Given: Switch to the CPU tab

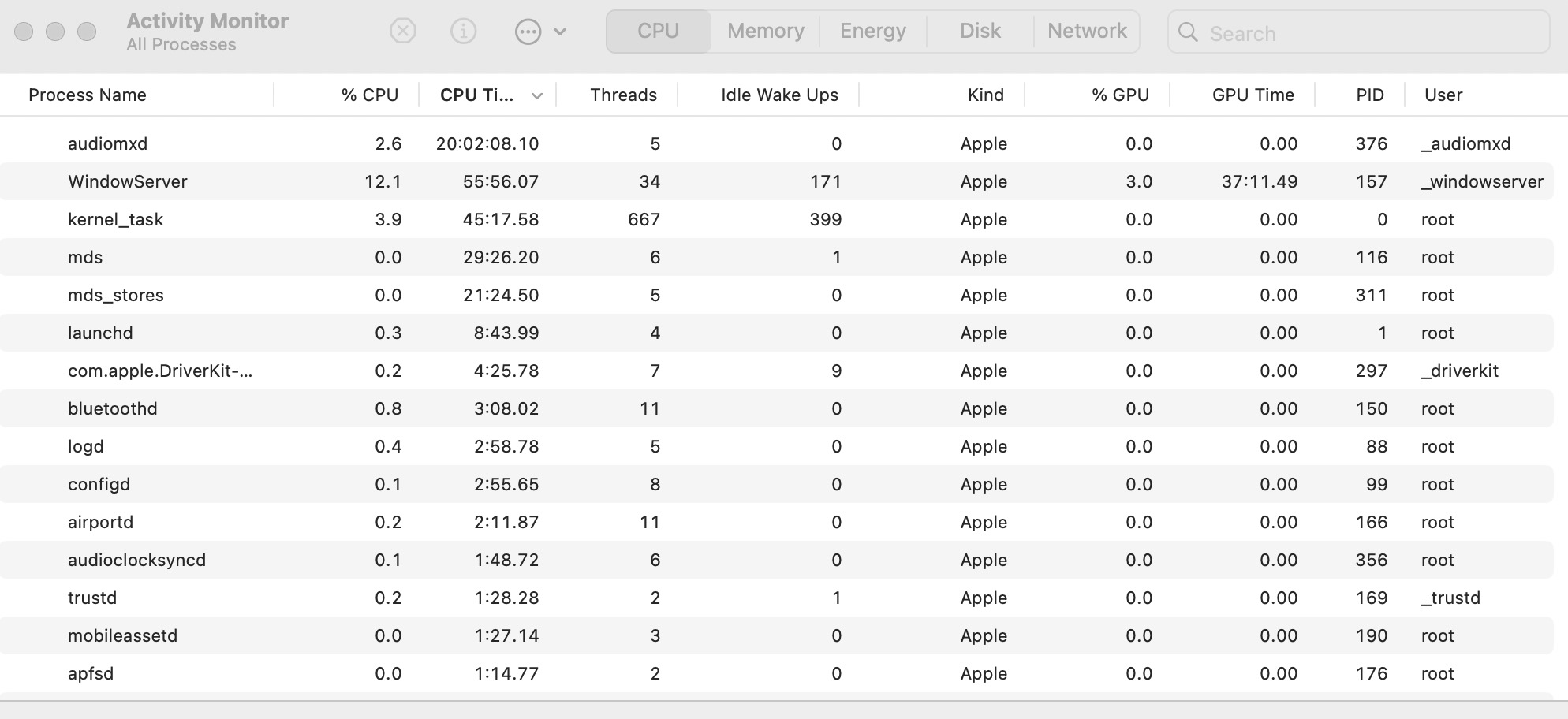Looking at the screenshot, I should point(659,32).
